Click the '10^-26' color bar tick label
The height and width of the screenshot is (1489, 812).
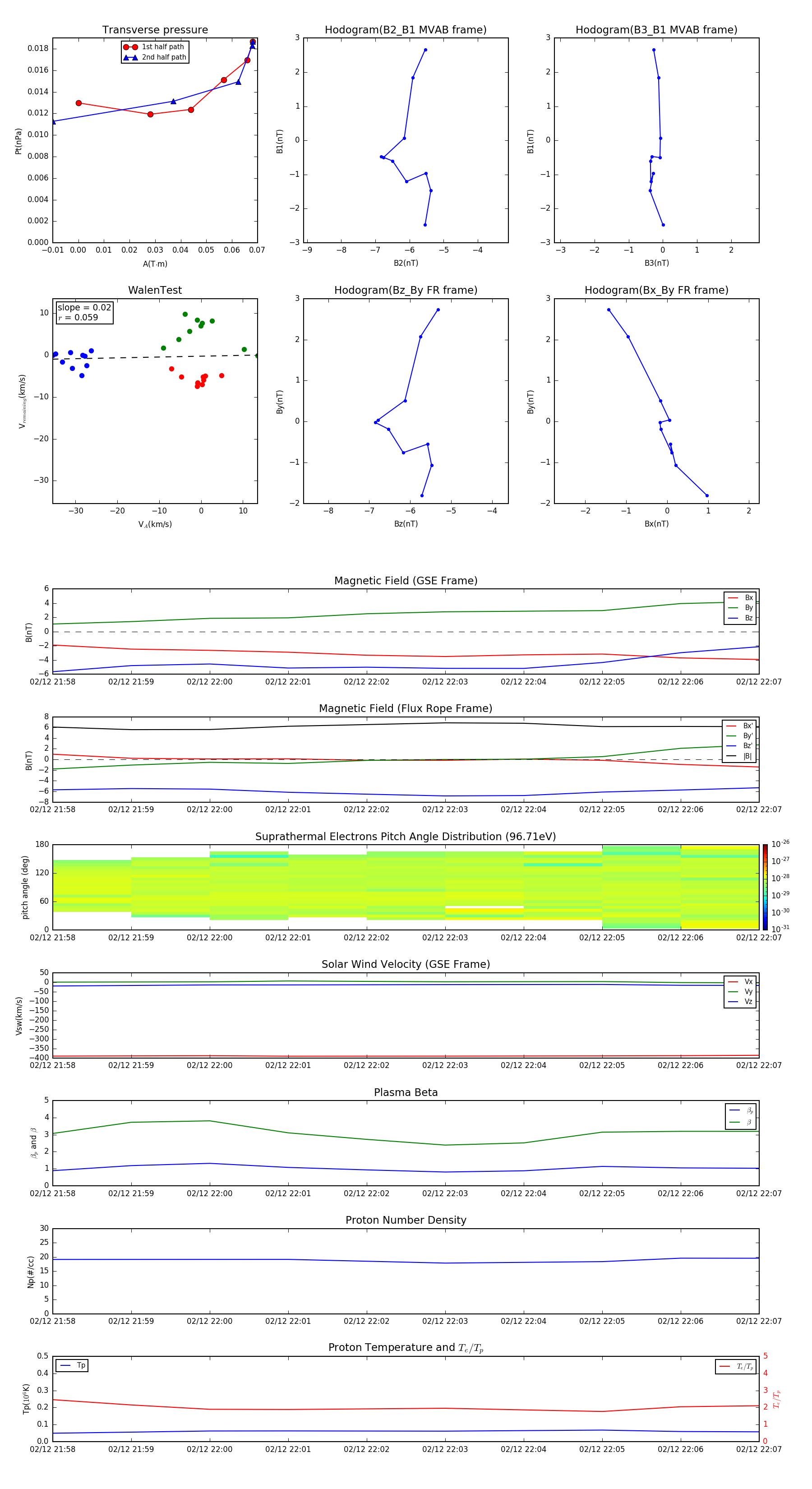pyautogui.click(x=780, y=844)
